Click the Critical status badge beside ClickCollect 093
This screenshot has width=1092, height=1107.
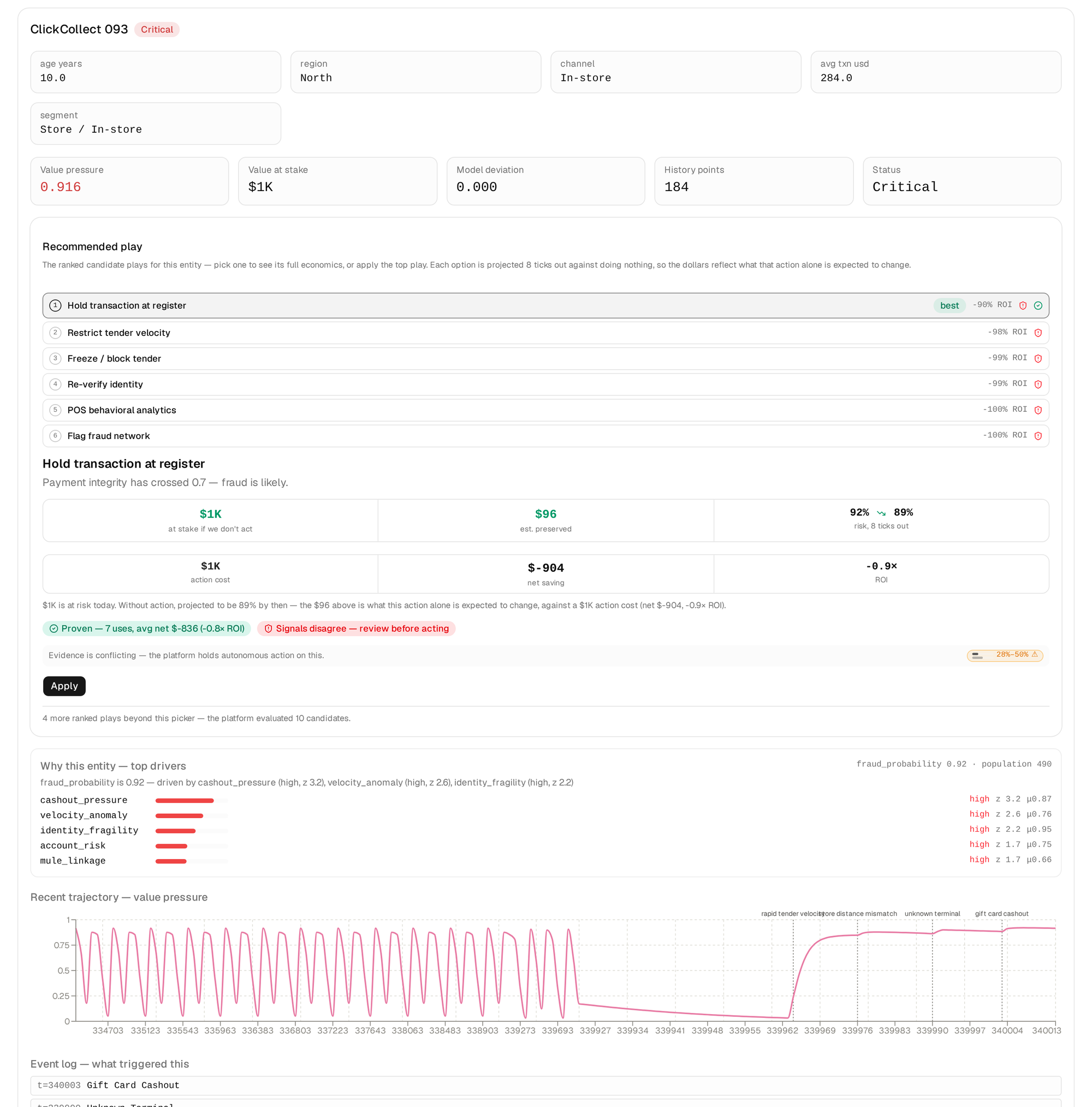[156, 29]
